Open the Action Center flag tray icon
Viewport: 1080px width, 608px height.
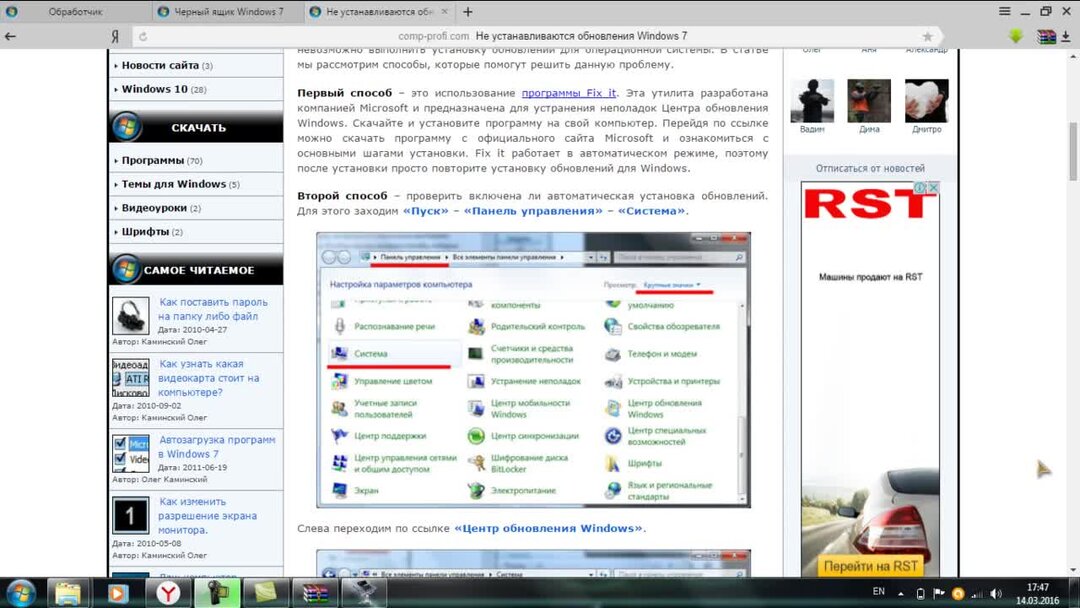coord(938,593)
